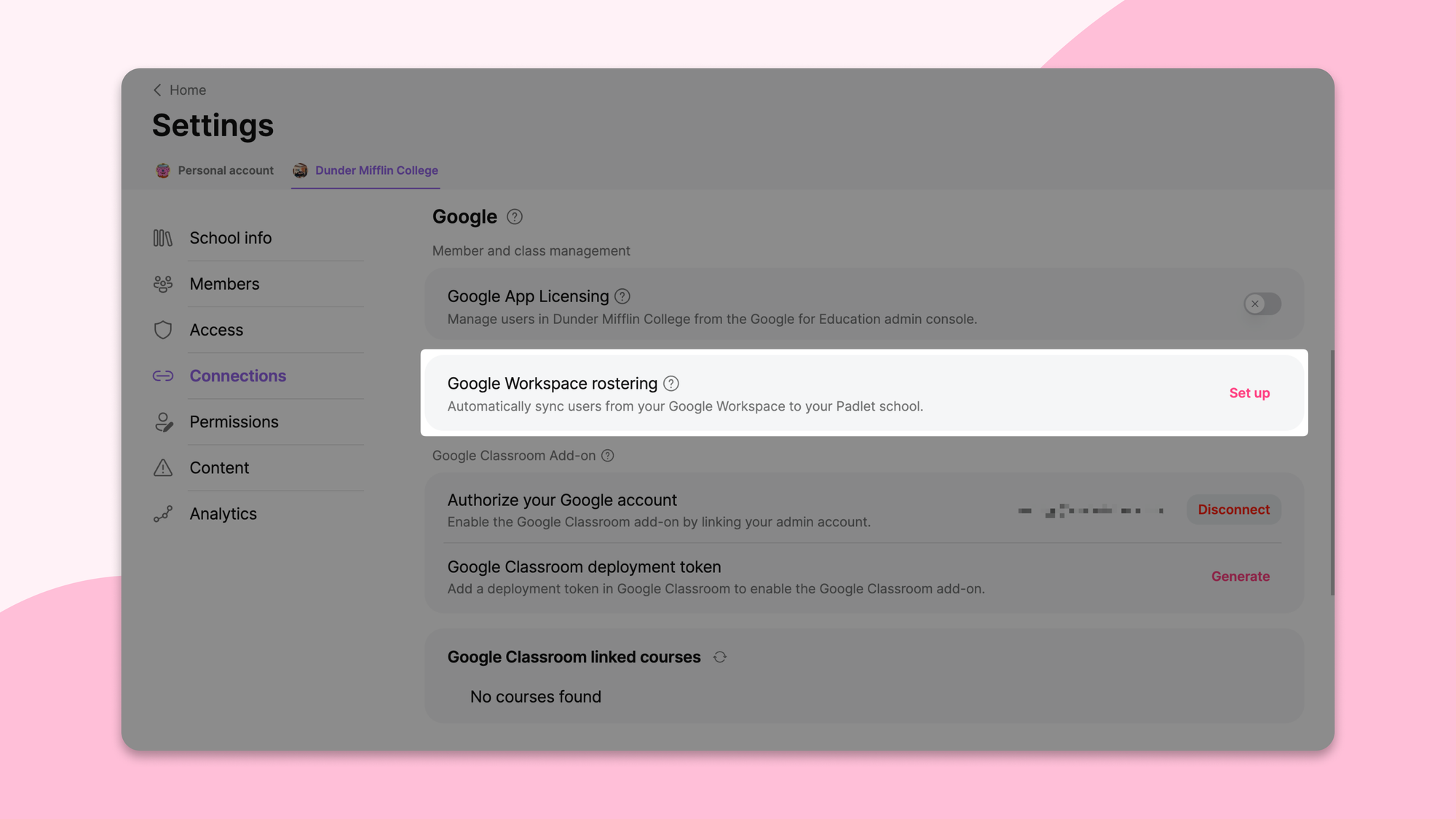
Task: Refresh the Google Classroom linked courses list
Action: tap(720, 657)
